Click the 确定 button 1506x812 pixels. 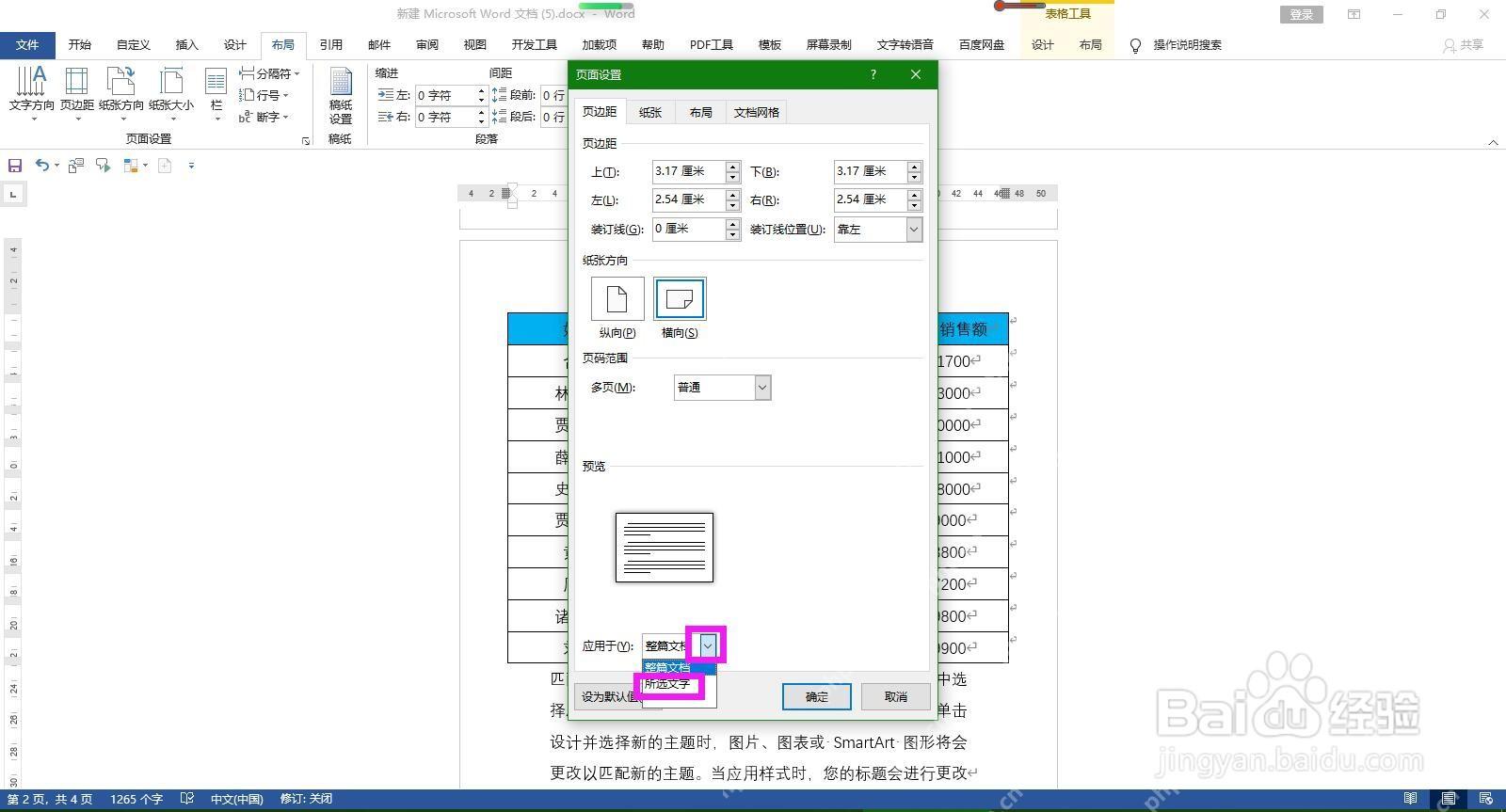pos(817,696)
